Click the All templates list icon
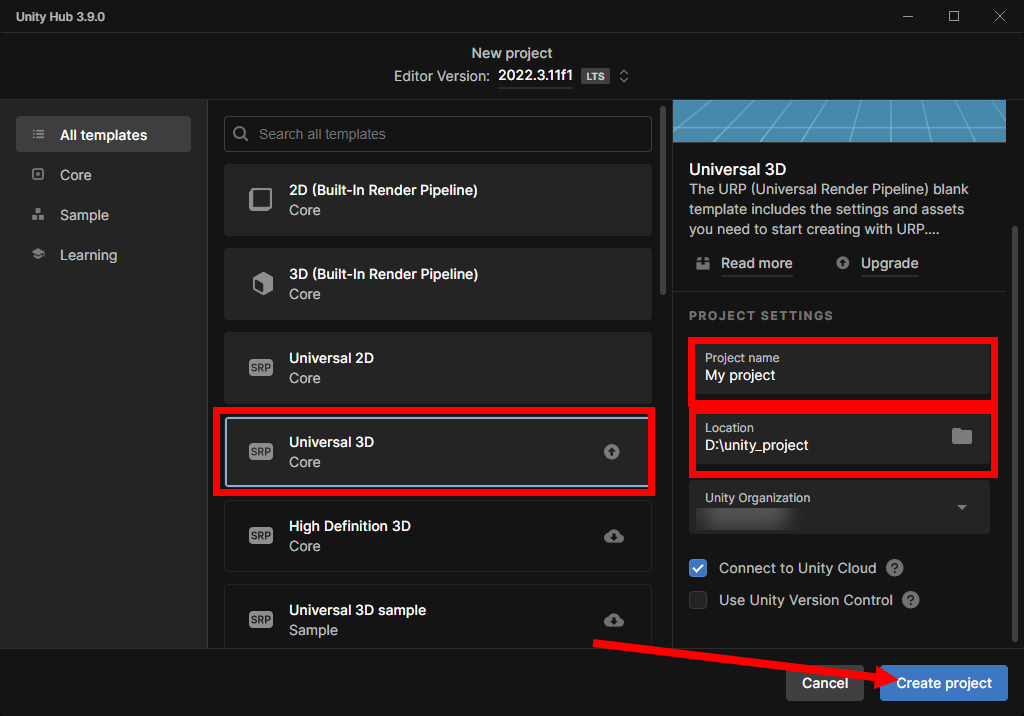Image resolution: width=1024 pixels, height=716 pixels. [39, 135]
